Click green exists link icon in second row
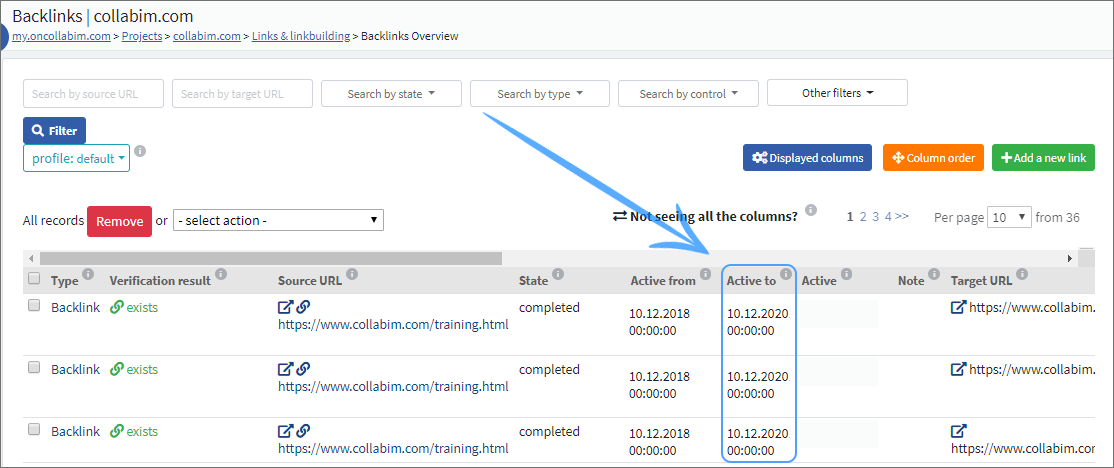The width and height of the screenshot is (1114, 468). coord(117,369)
